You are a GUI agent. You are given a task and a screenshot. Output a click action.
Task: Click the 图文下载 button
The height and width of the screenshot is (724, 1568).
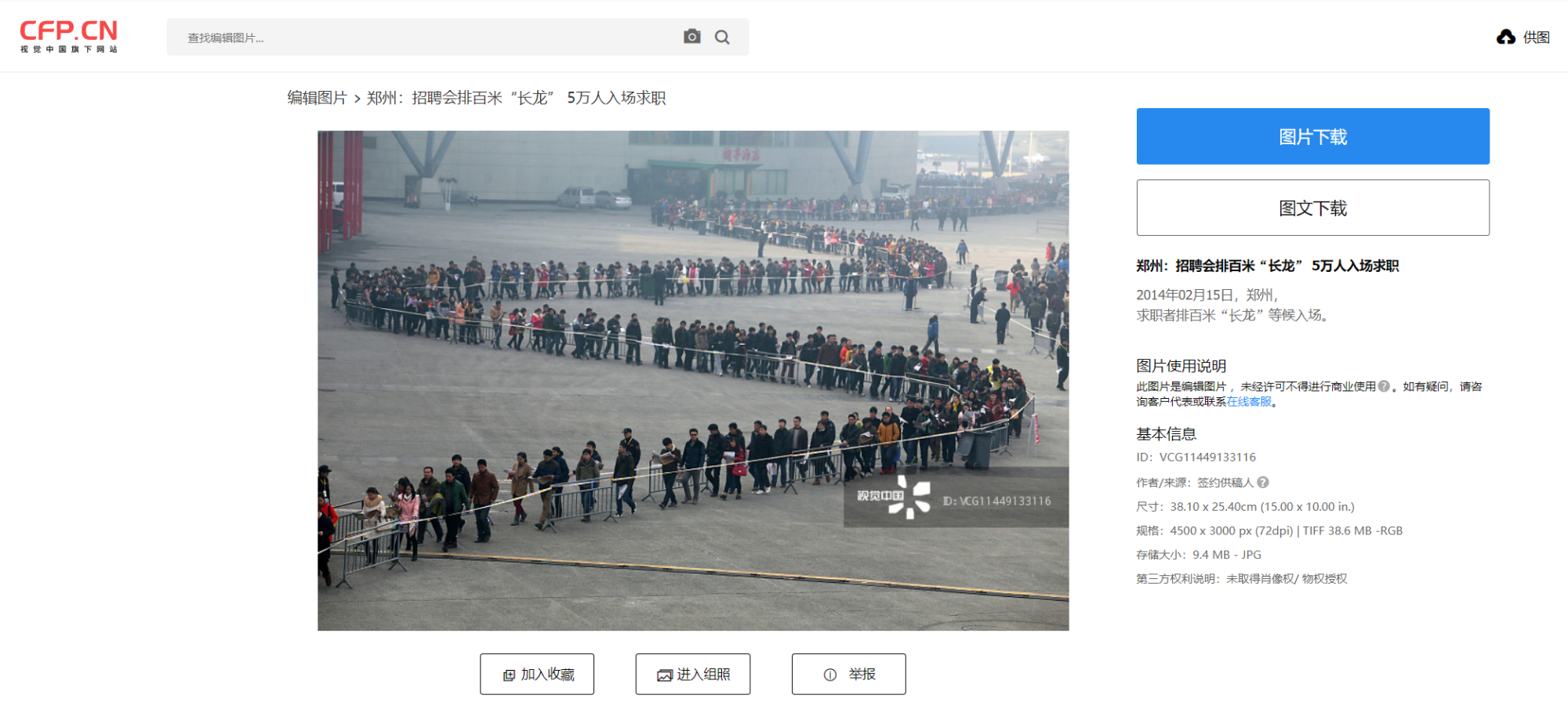[x=1312, y=208]
